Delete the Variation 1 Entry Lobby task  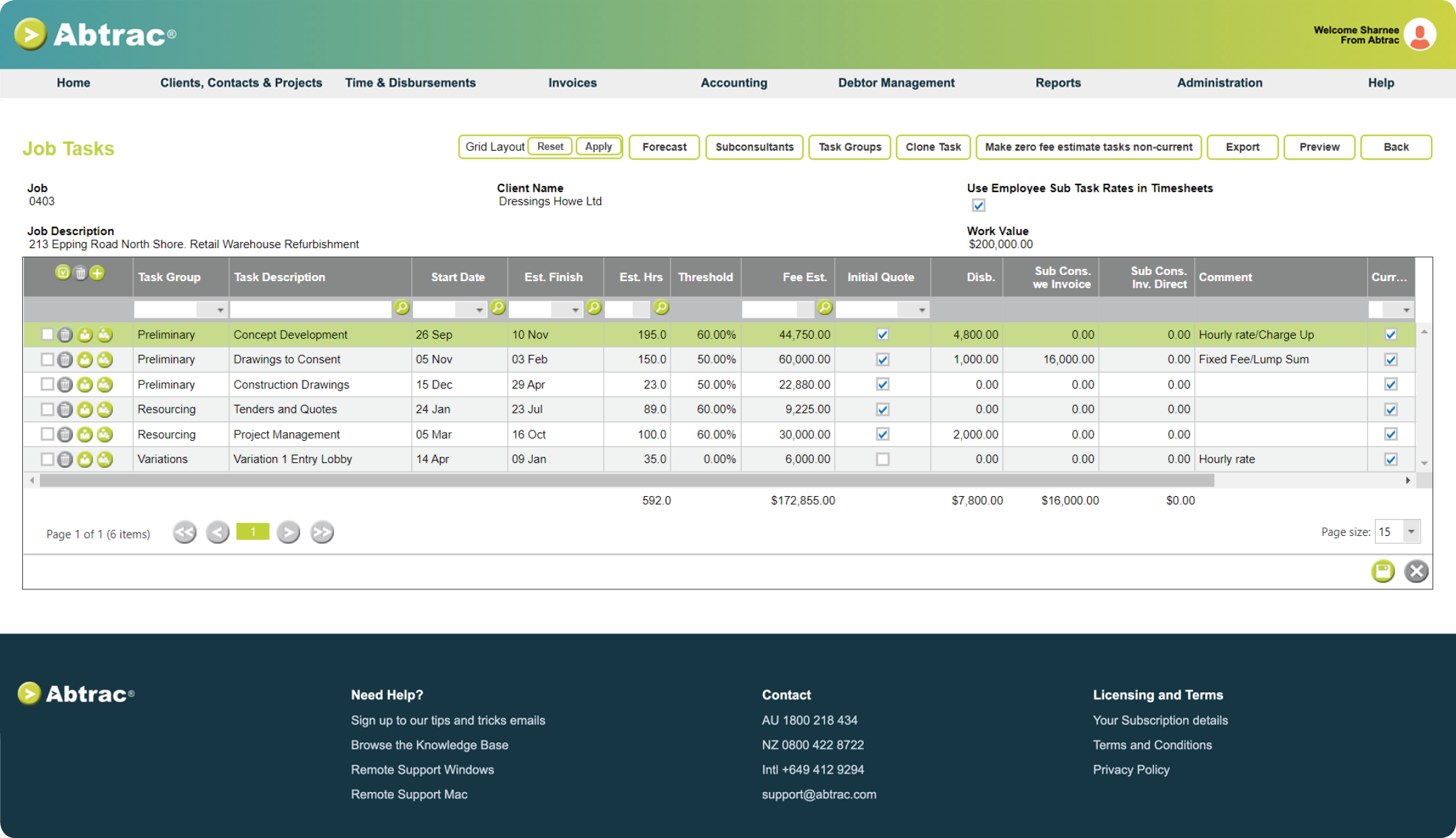pyautogui.click(x=65, y=460)
